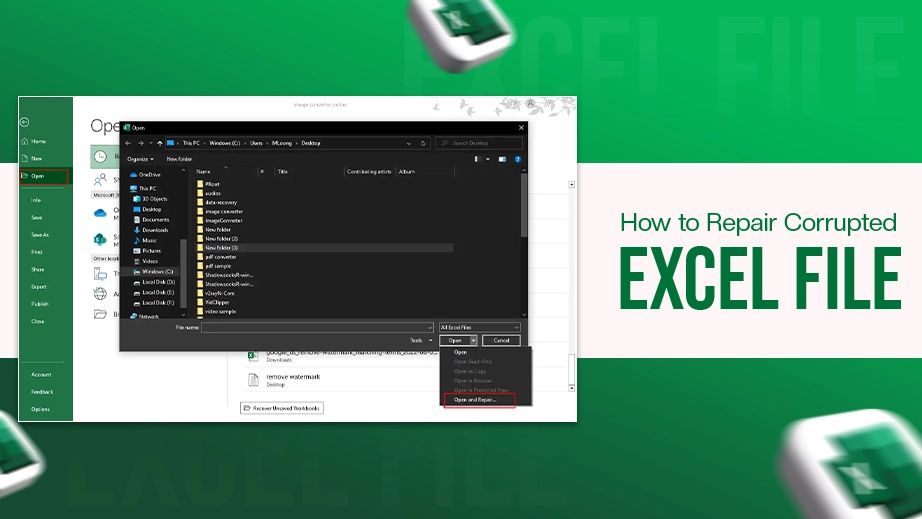The image size is (922, 519).
Task: Click the Users breadcrumb in address bar
Action: point(256,143)
